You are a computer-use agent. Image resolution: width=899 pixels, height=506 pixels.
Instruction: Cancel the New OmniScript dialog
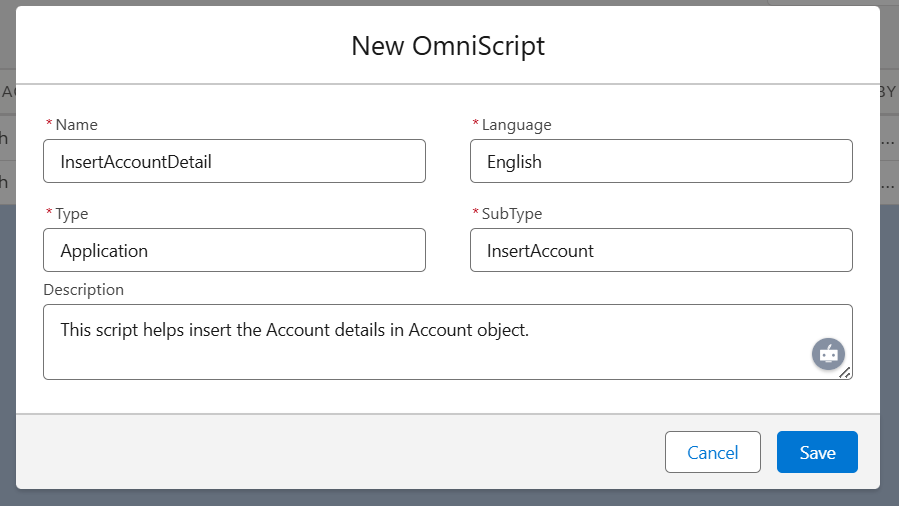(712, 452)
